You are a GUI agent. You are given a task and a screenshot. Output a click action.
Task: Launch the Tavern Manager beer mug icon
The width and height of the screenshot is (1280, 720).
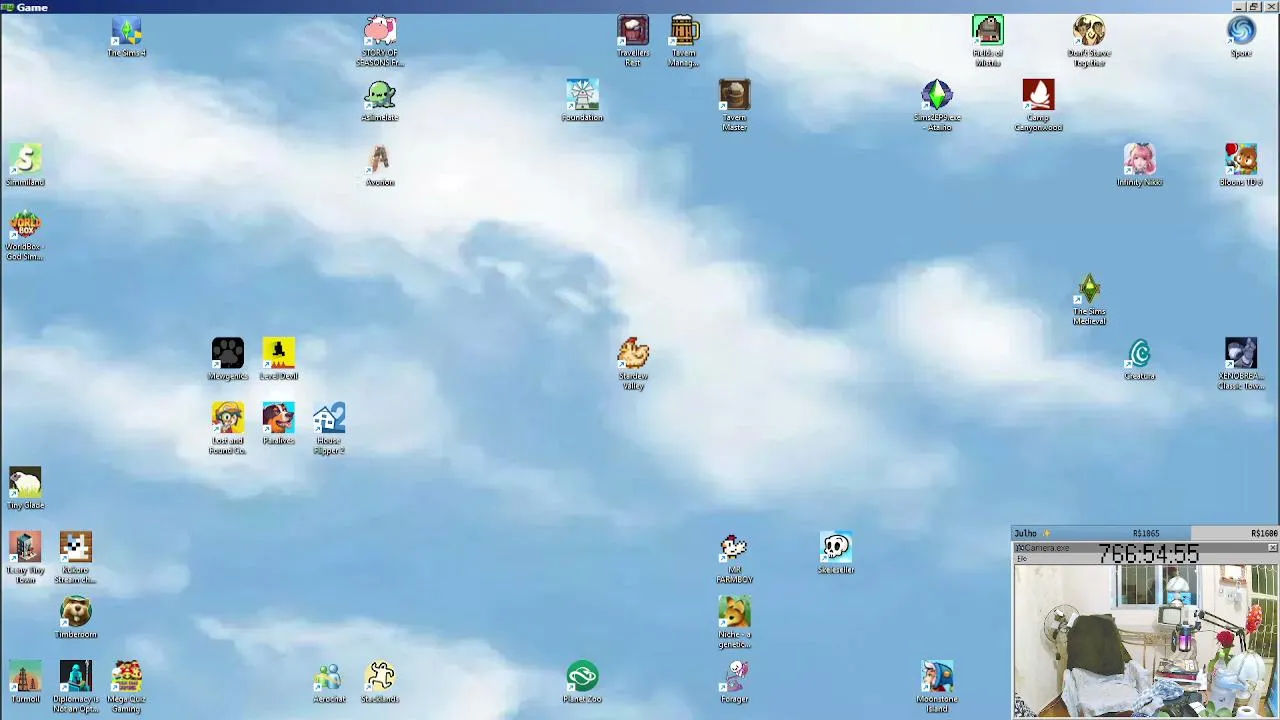(684, 31)
